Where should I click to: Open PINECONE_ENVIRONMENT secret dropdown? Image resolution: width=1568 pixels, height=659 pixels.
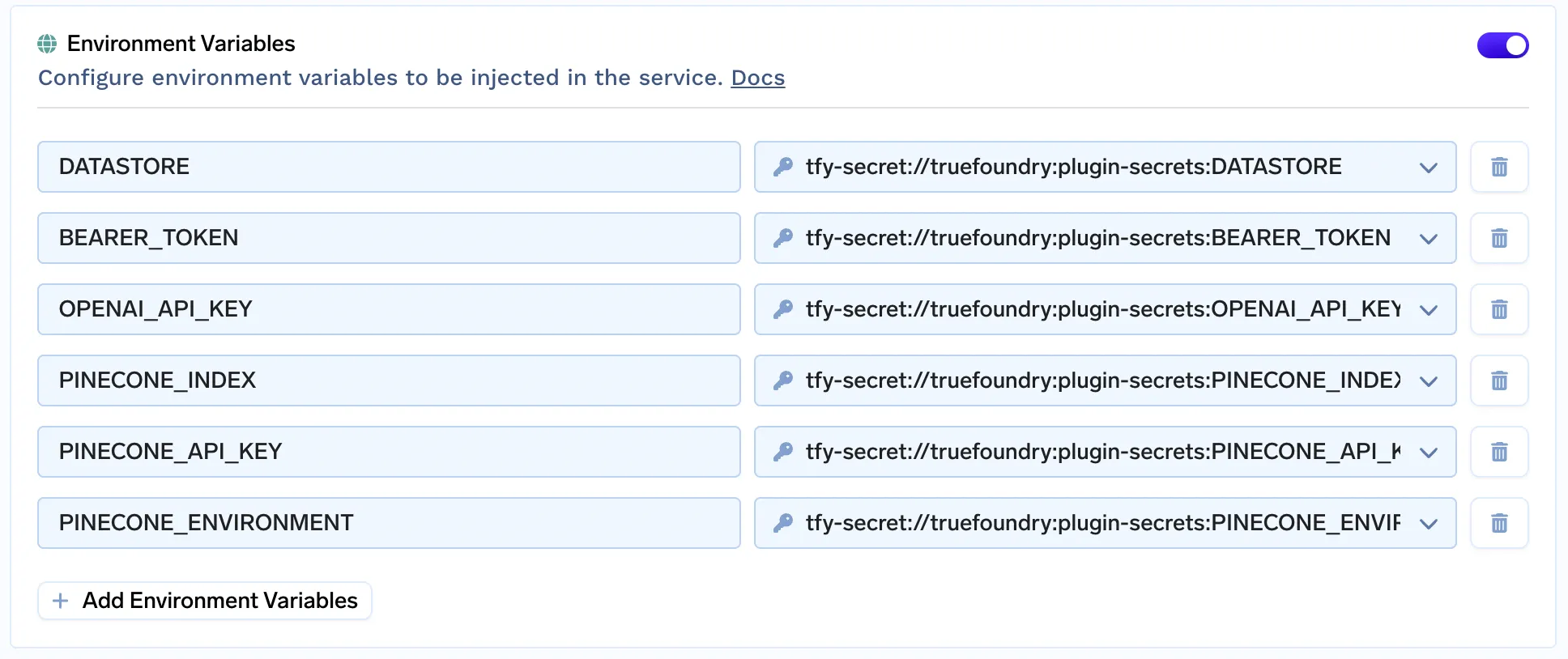tap(1428, 524)
